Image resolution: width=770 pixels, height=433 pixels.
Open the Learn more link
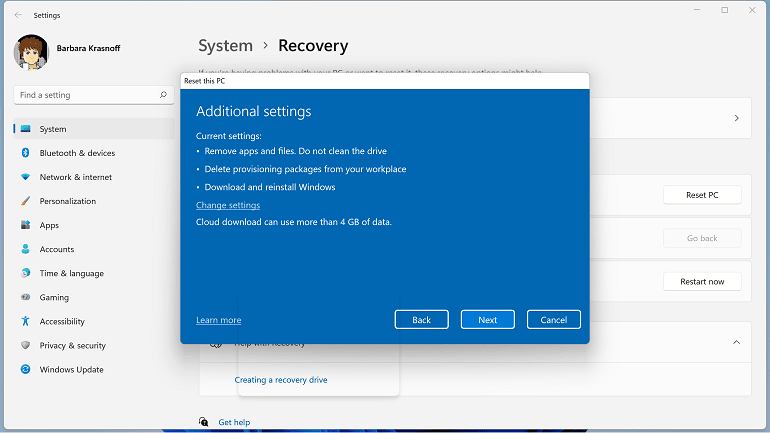tap(219, 320)
